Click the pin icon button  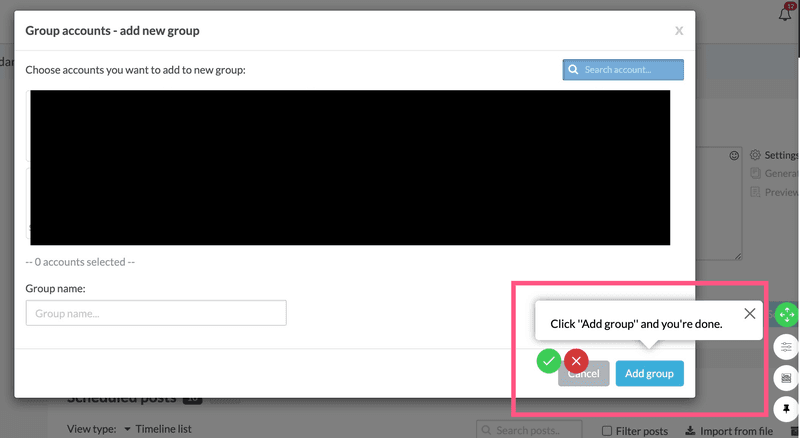pyautogui.click(x=786, y=408)
